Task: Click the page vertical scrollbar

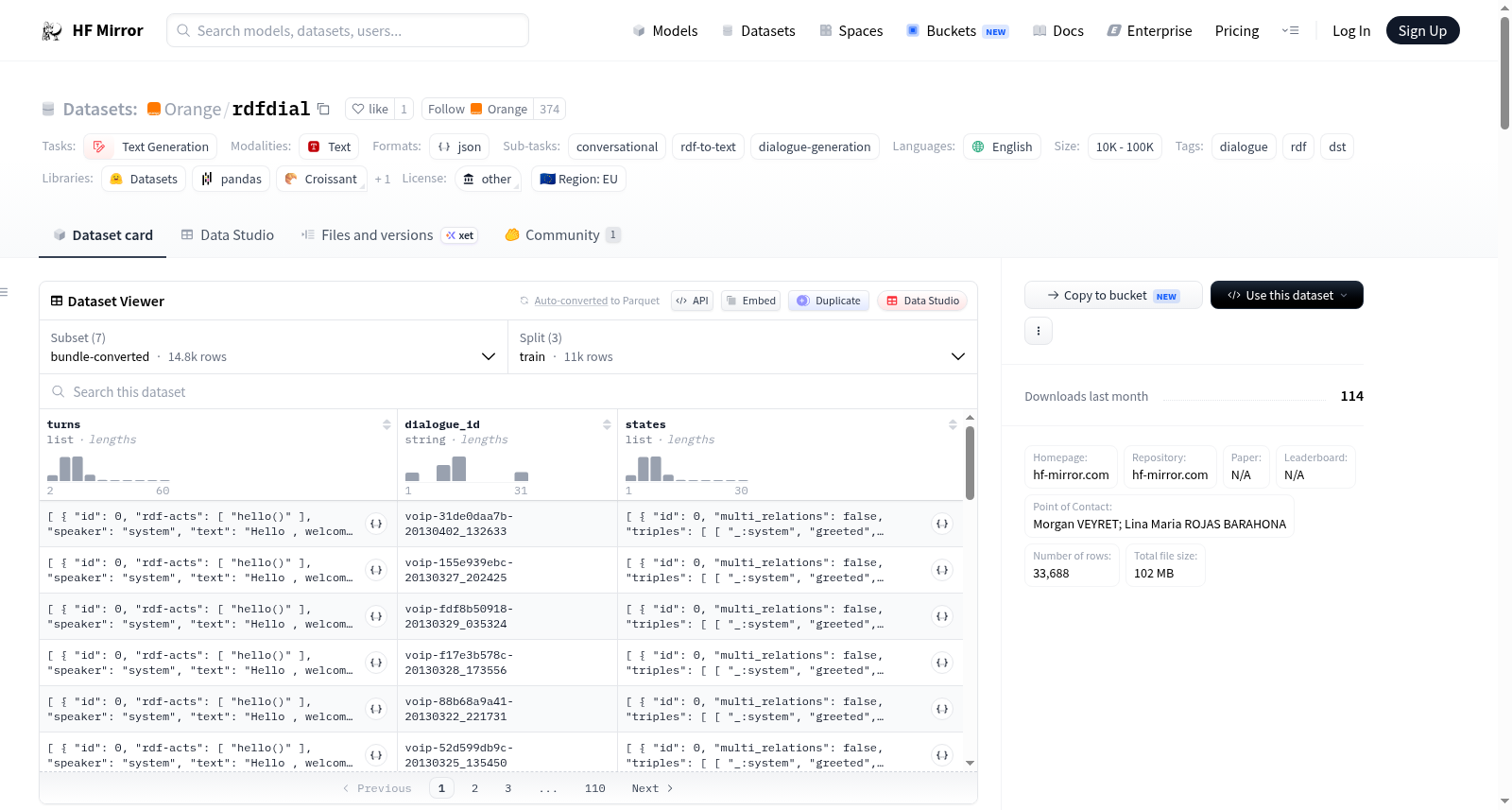Action: [x=1504, y=73]
